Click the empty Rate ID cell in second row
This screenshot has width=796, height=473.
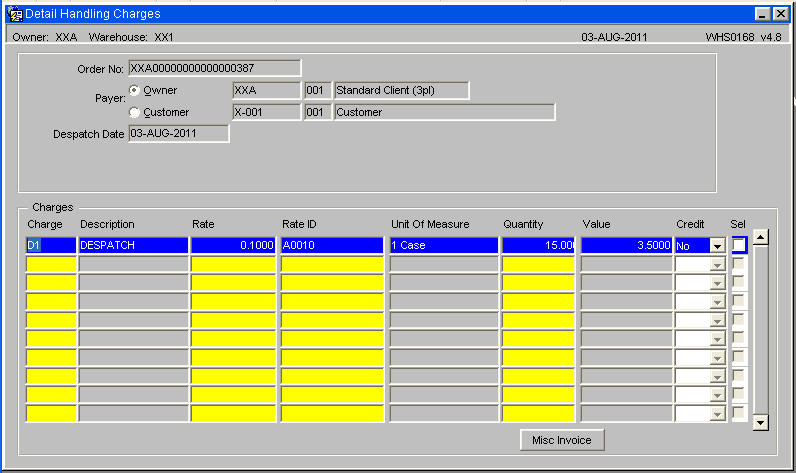pyautogui.click(x=332, y=264)
